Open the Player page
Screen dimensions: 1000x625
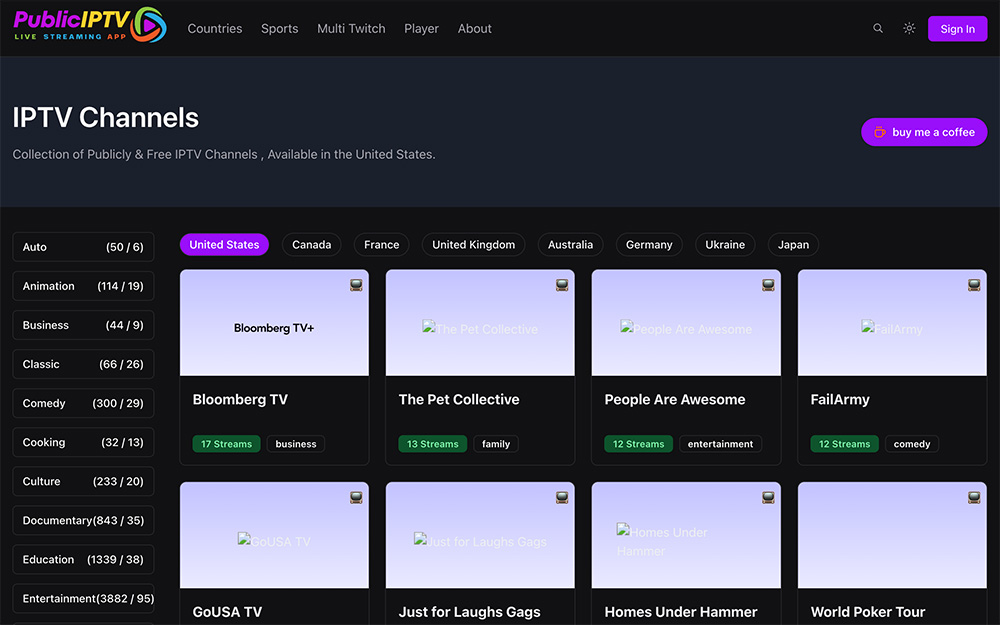(x=422, y=29)
